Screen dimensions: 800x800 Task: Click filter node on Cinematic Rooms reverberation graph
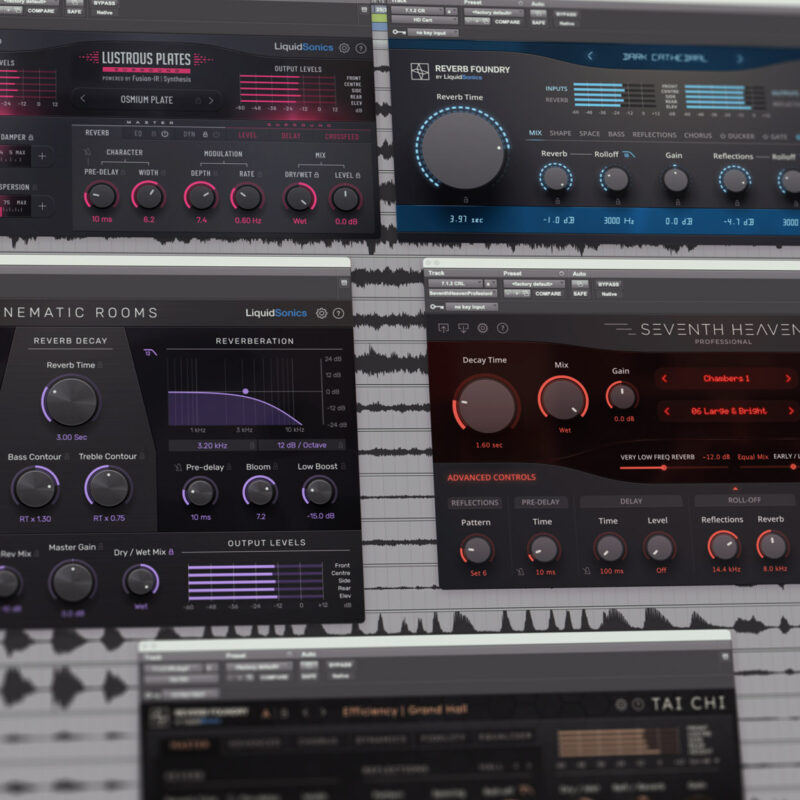245,391
